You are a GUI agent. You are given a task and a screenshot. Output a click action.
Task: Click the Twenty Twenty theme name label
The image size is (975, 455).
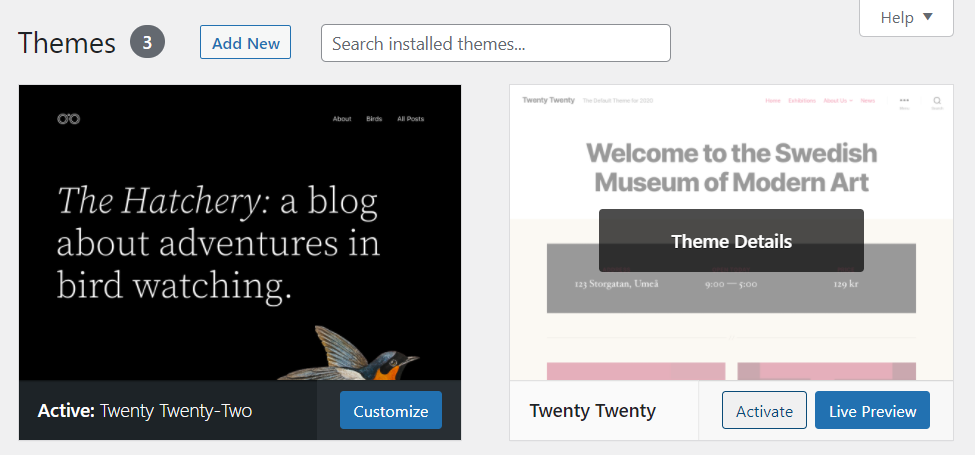click(x=593, y=411)
